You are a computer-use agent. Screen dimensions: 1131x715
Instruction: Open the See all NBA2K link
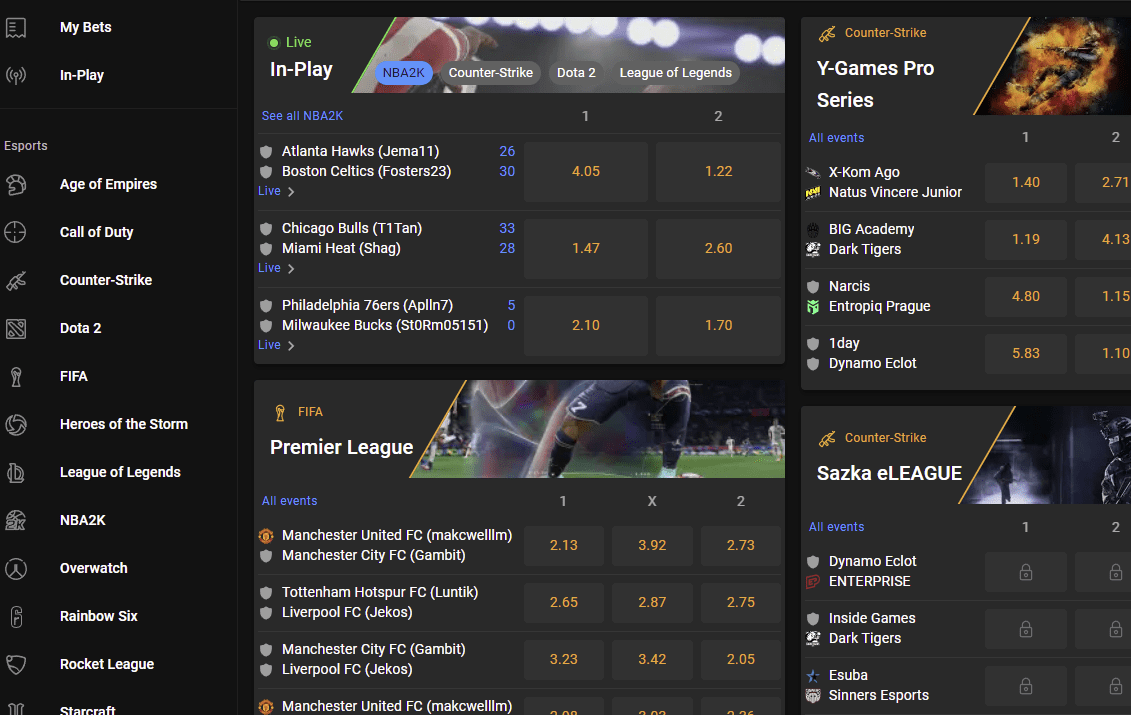click(x=302, y=116)
